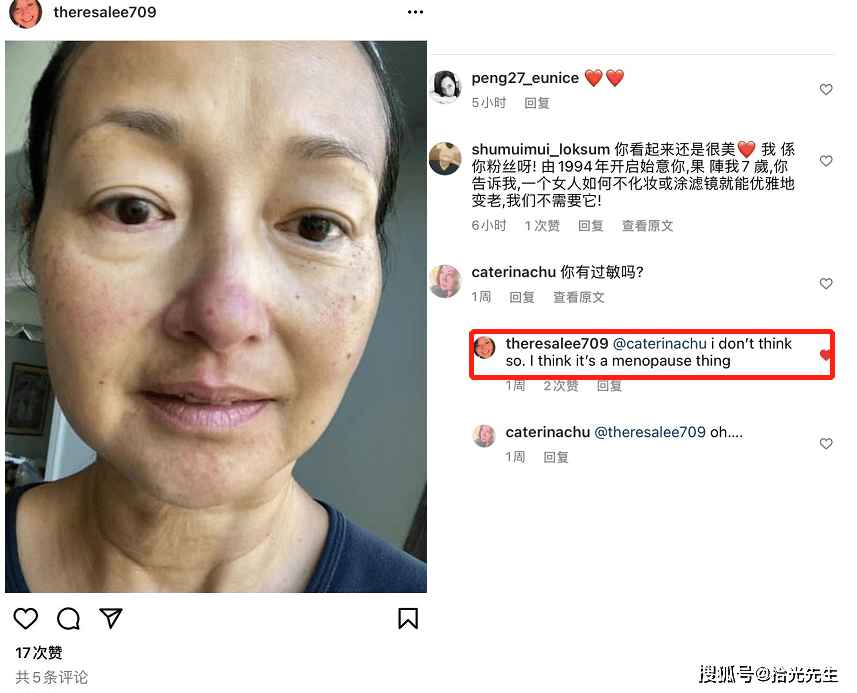857x693 pixels.
Task: Like caterinachu's 'oh....' reply heart
Action: [x=826, y=443]
